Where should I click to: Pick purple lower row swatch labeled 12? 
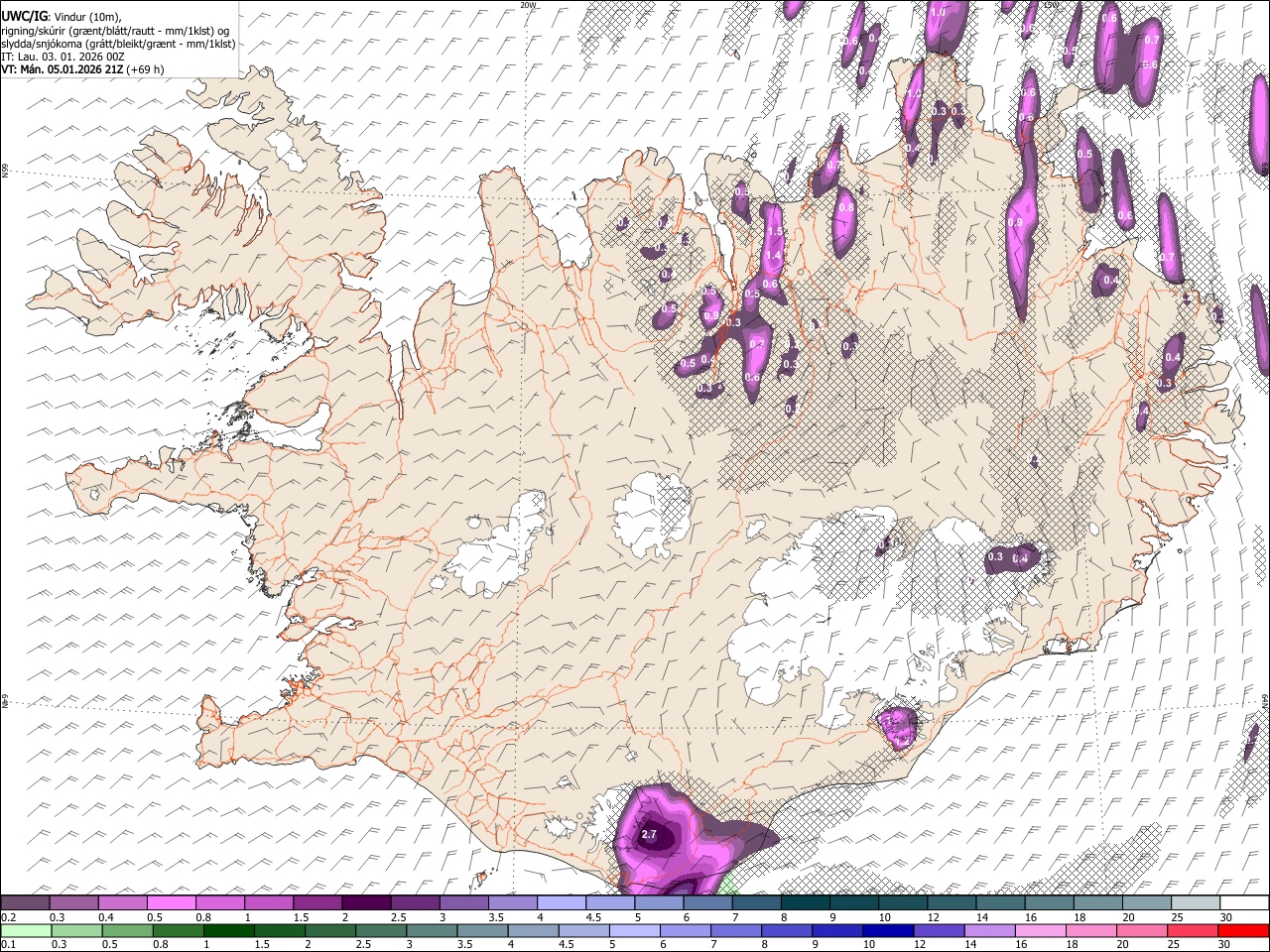939,930
